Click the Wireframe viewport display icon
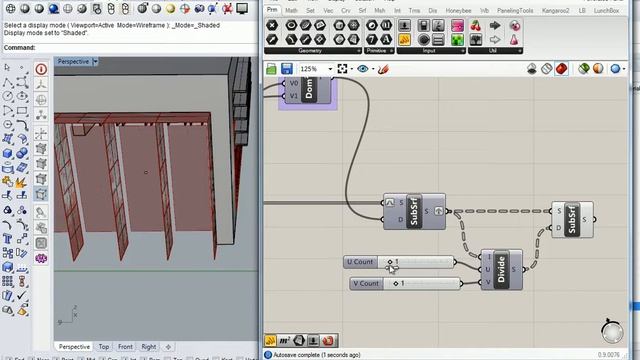The image size is (640, 360). 10,8
